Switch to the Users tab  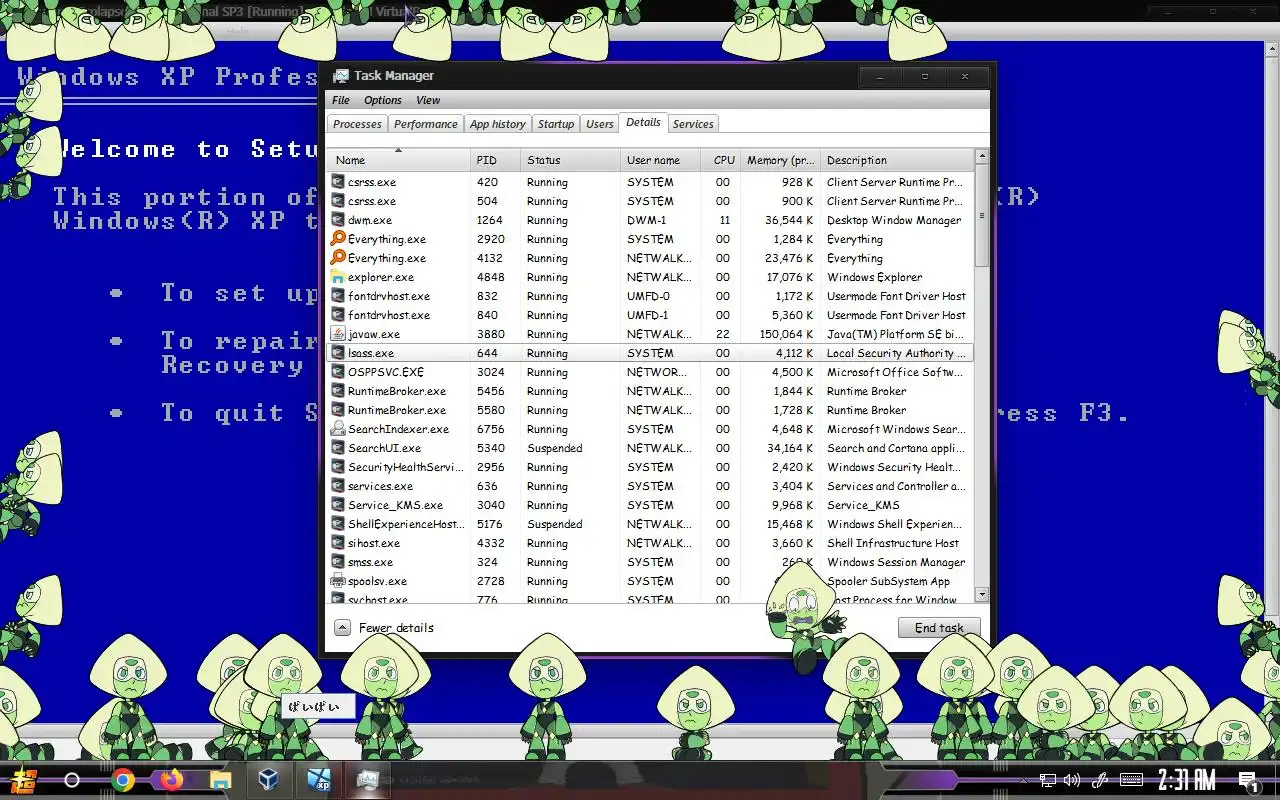coord(600,124)
